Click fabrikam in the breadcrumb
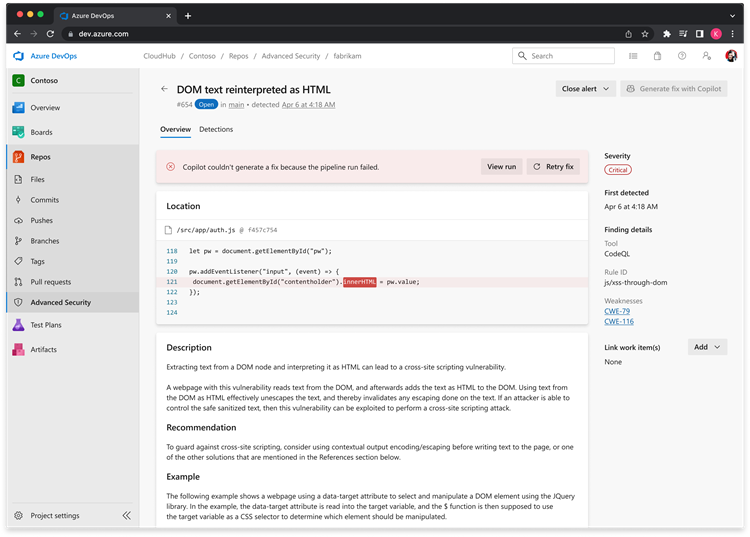The width and height of the screenshot is (750, 537). (x=347, y=56)
